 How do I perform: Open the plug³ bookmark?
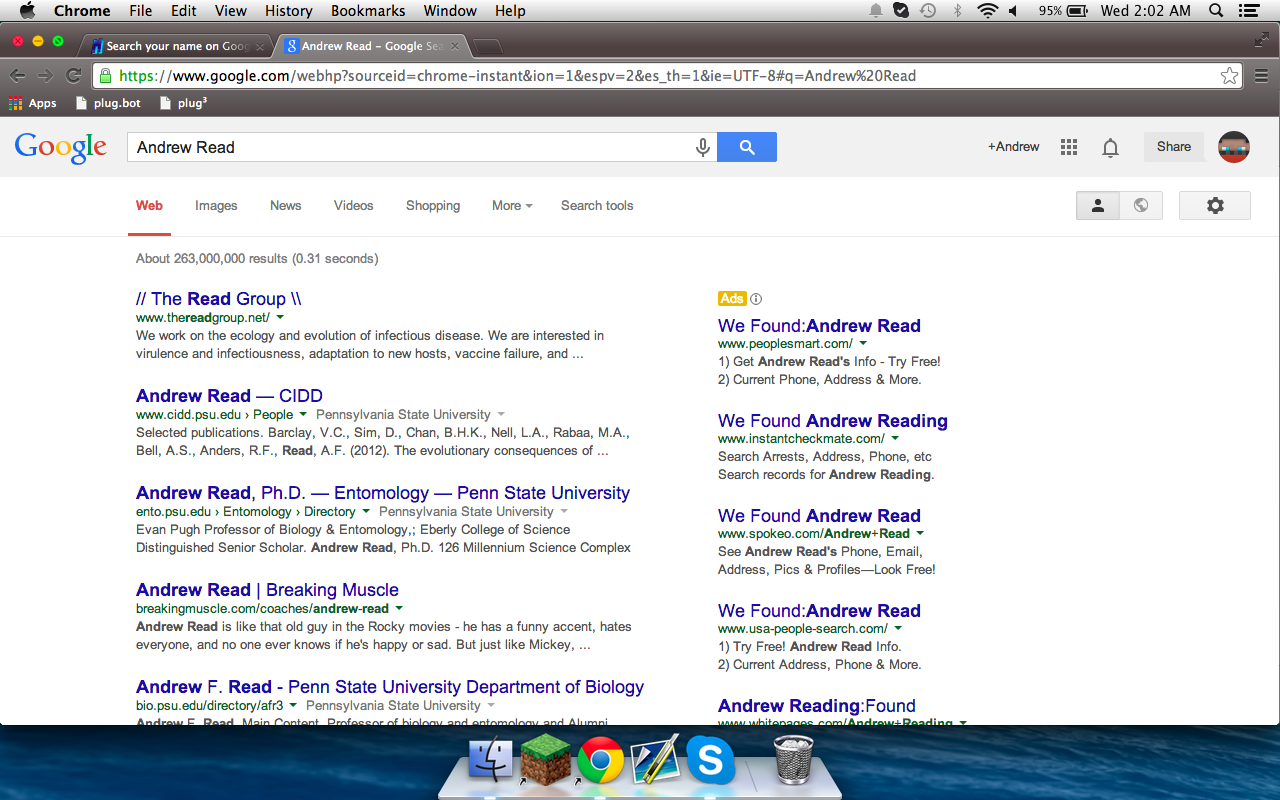[x=183, y=103]
